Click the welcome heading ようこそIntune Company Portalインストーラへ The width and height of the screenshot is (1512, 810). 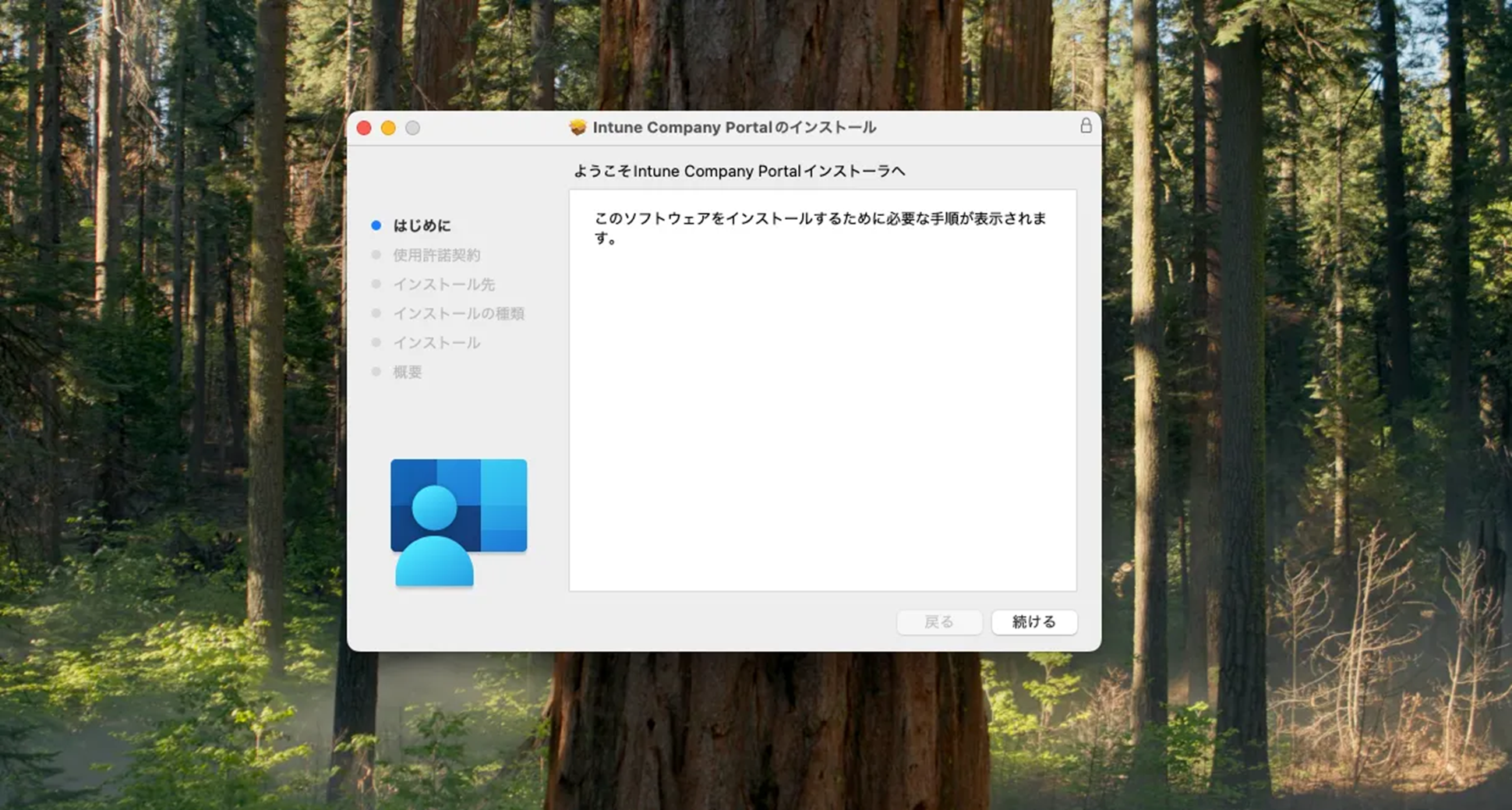point(740,171)
